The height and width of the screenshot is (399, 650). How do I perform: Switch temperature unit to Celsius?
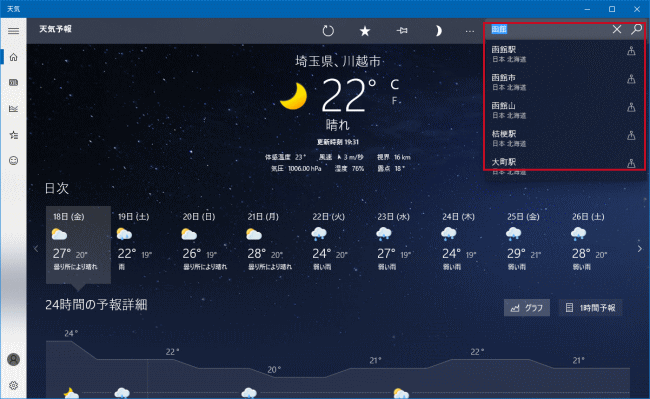[x=395, y=85]
